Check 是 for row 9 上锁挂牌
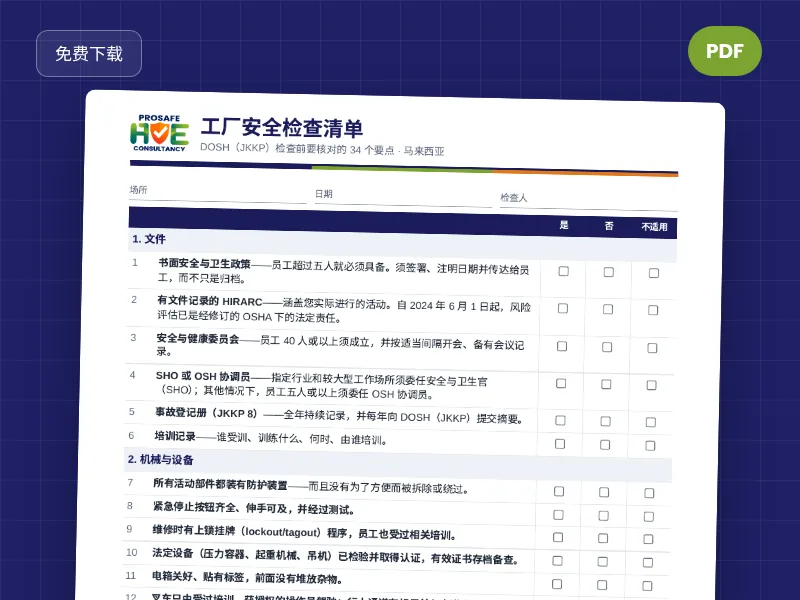The height and width of the screenshot is (600, 800). tap(558, 537)
